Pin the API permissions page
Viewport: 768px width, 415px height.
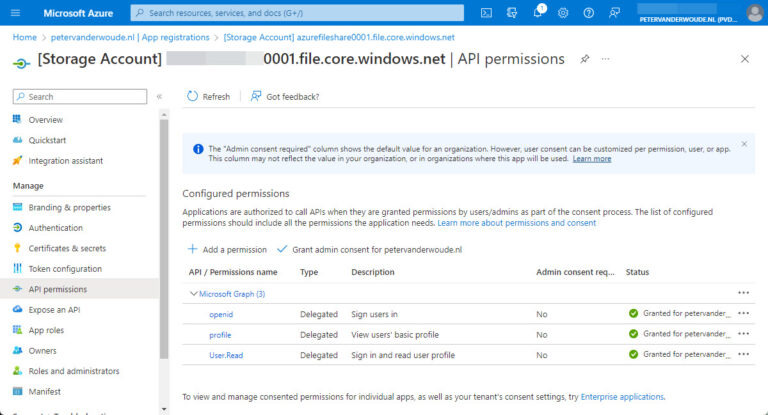[585, 59]
